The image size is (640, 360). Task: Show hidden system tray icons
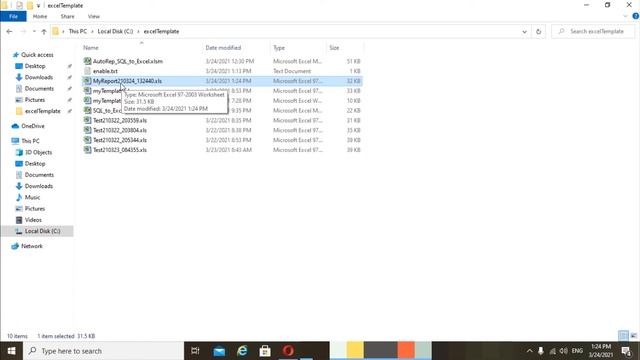tap(529, 351)
